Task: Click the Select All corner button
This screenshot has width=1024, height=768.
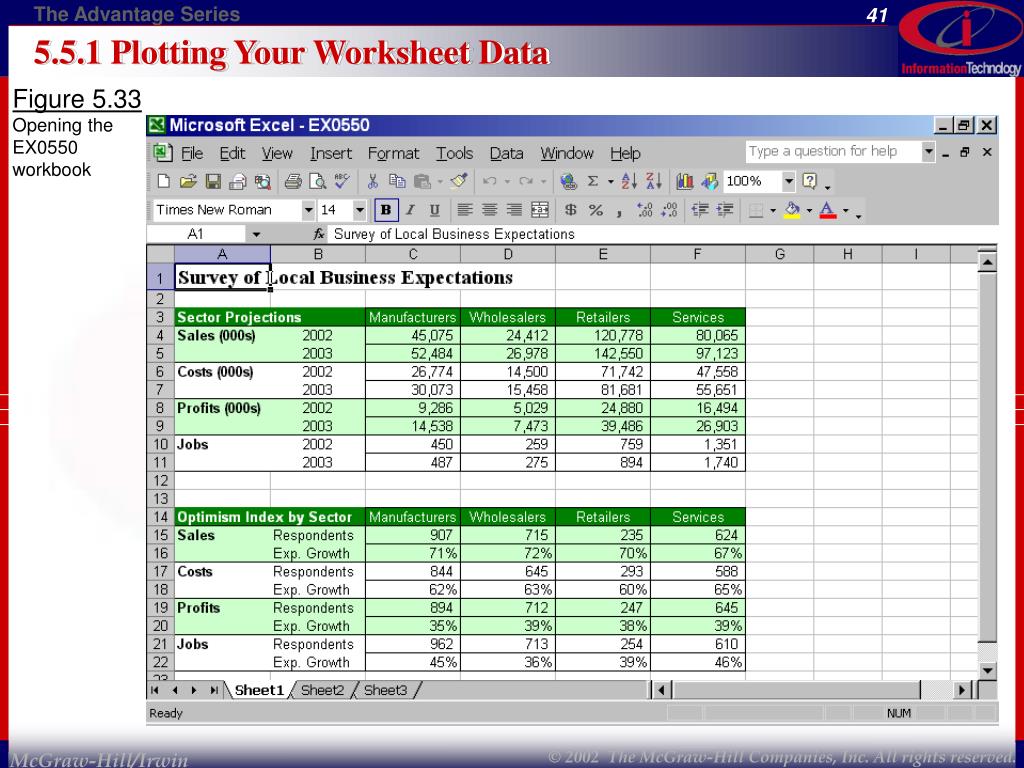Action: pos(161,254)
